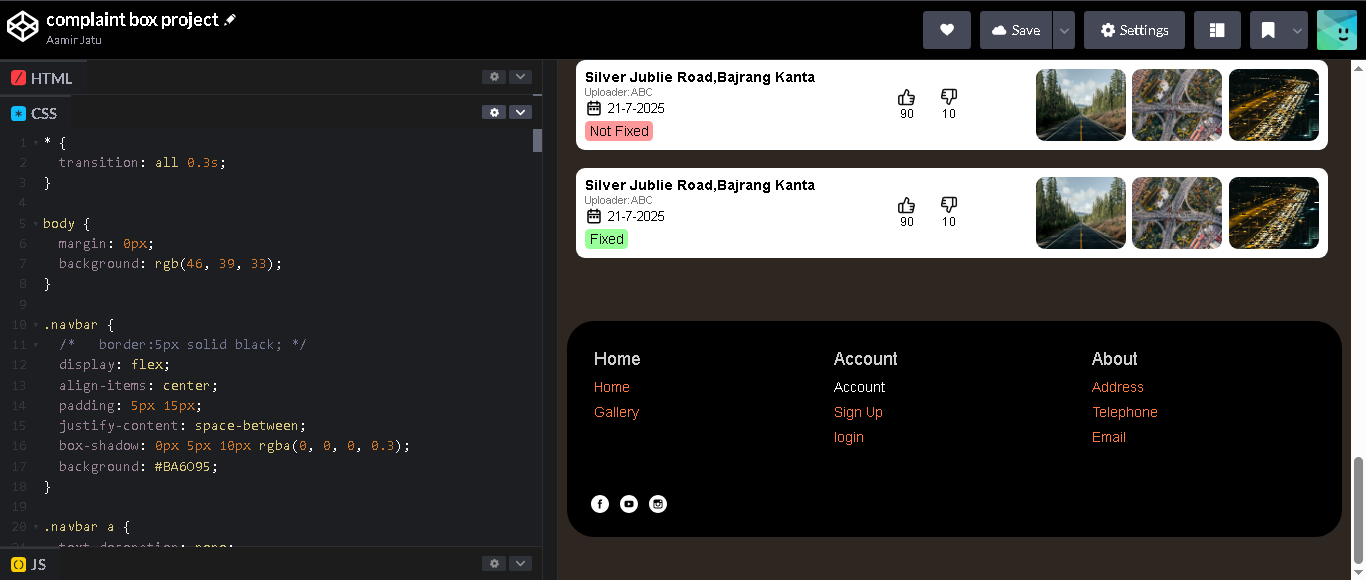
Task: Collapse the HTML editor panel chevron
Action: [520, 77]
